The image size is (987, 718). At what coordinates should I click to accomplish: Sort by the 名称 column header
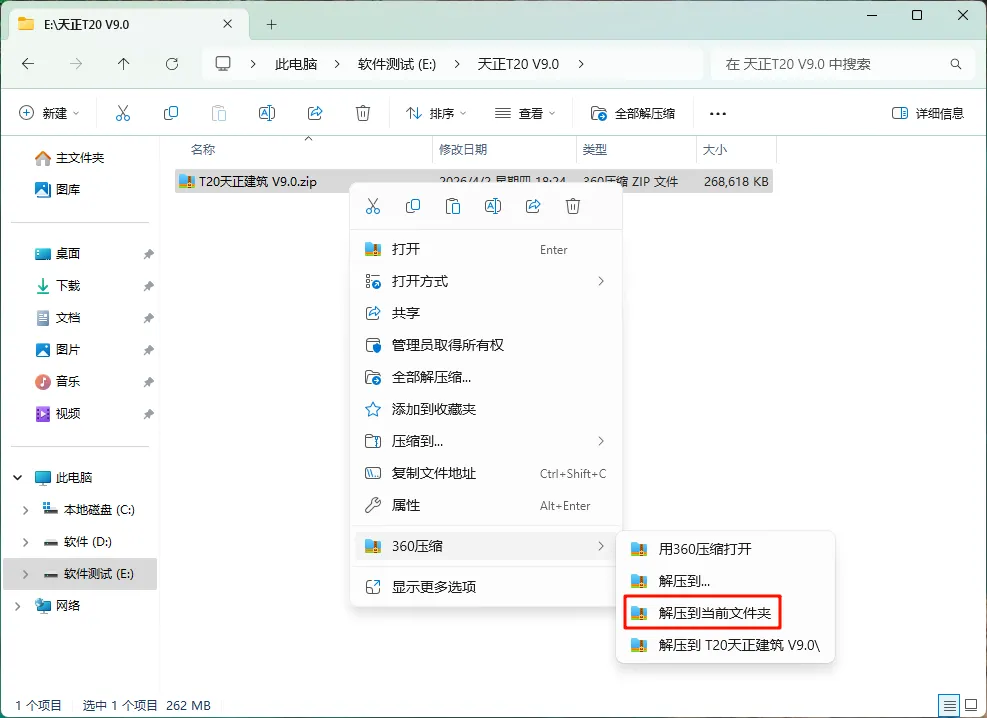coord(203,149)
